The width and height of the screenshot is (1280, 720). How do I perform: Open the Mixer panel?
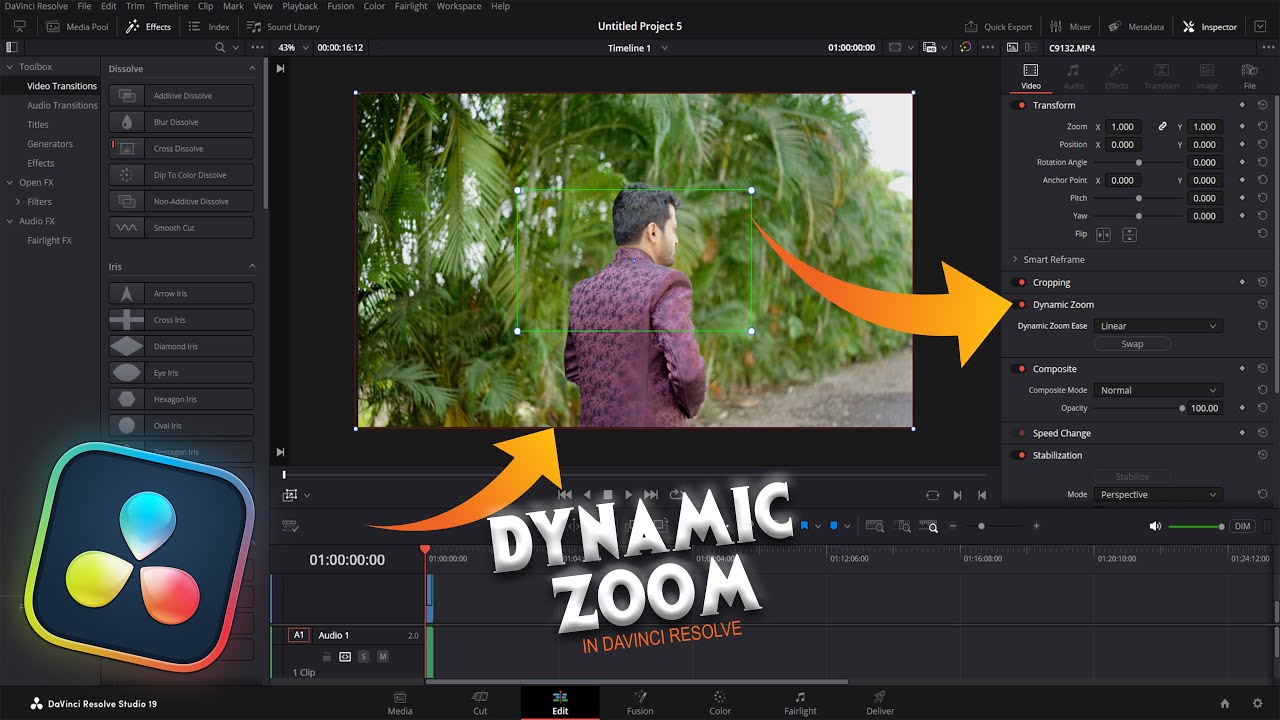point(1071,27)
